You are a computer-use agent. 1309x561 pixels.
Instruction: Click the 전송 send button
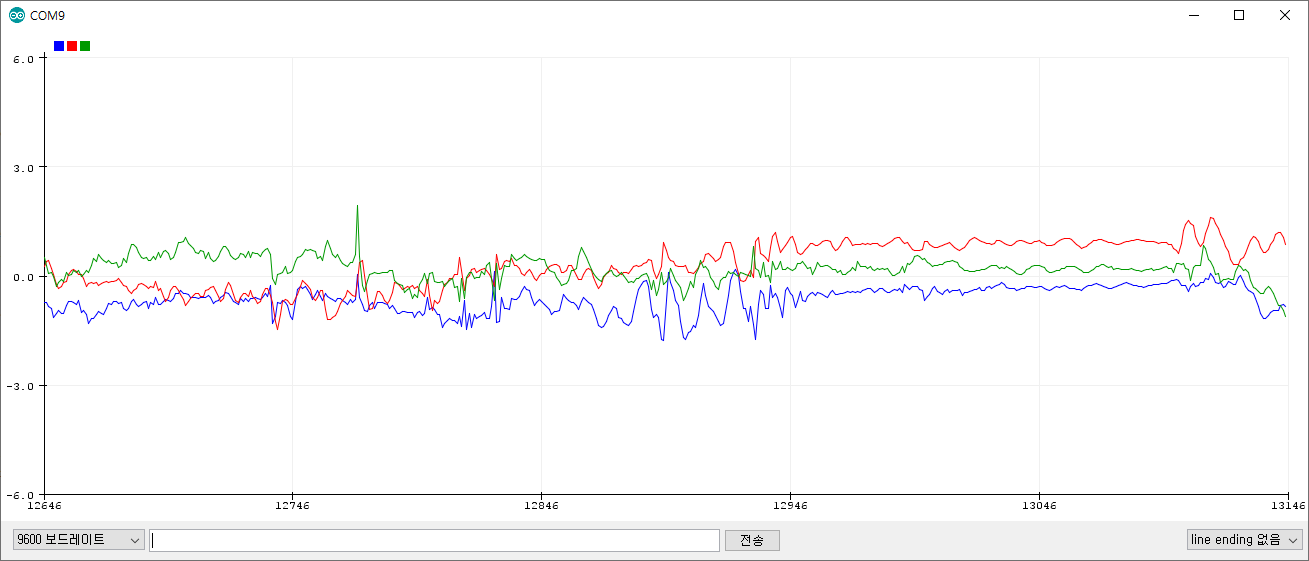[x=752, y=540]
